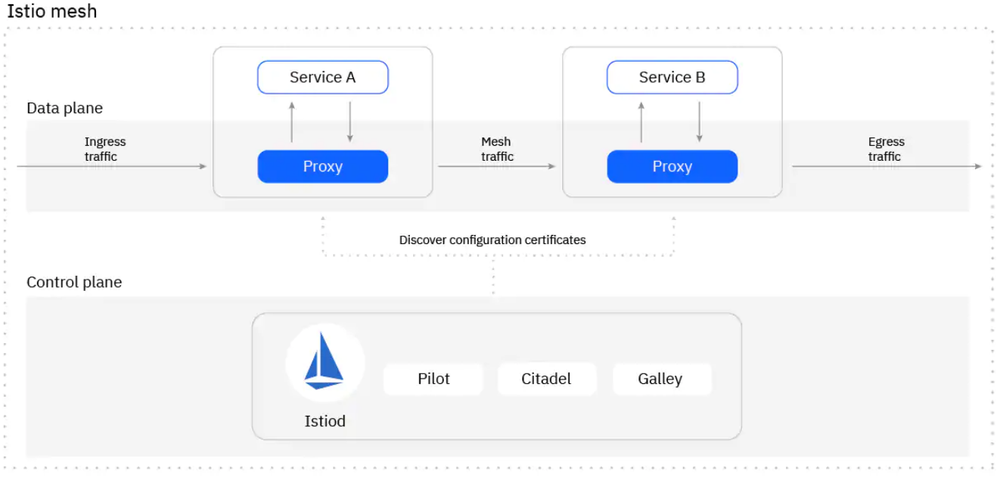Select the Service B box
Image resolution: width=1000 pixels, height=479 pixels.
click(672, 77)
